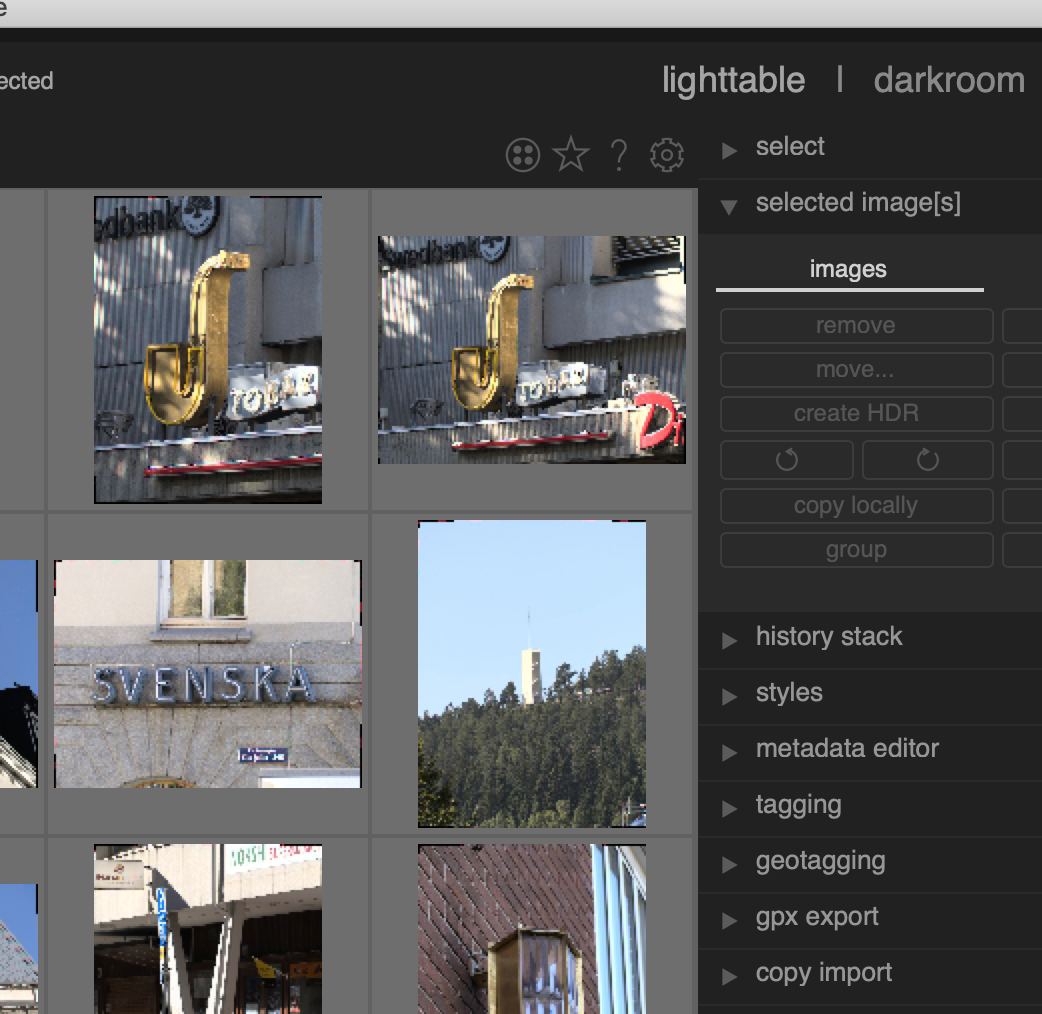Screen dimensions: 1042x1014
Task: Expand the history stack panel
Action: tap(830, 637)
